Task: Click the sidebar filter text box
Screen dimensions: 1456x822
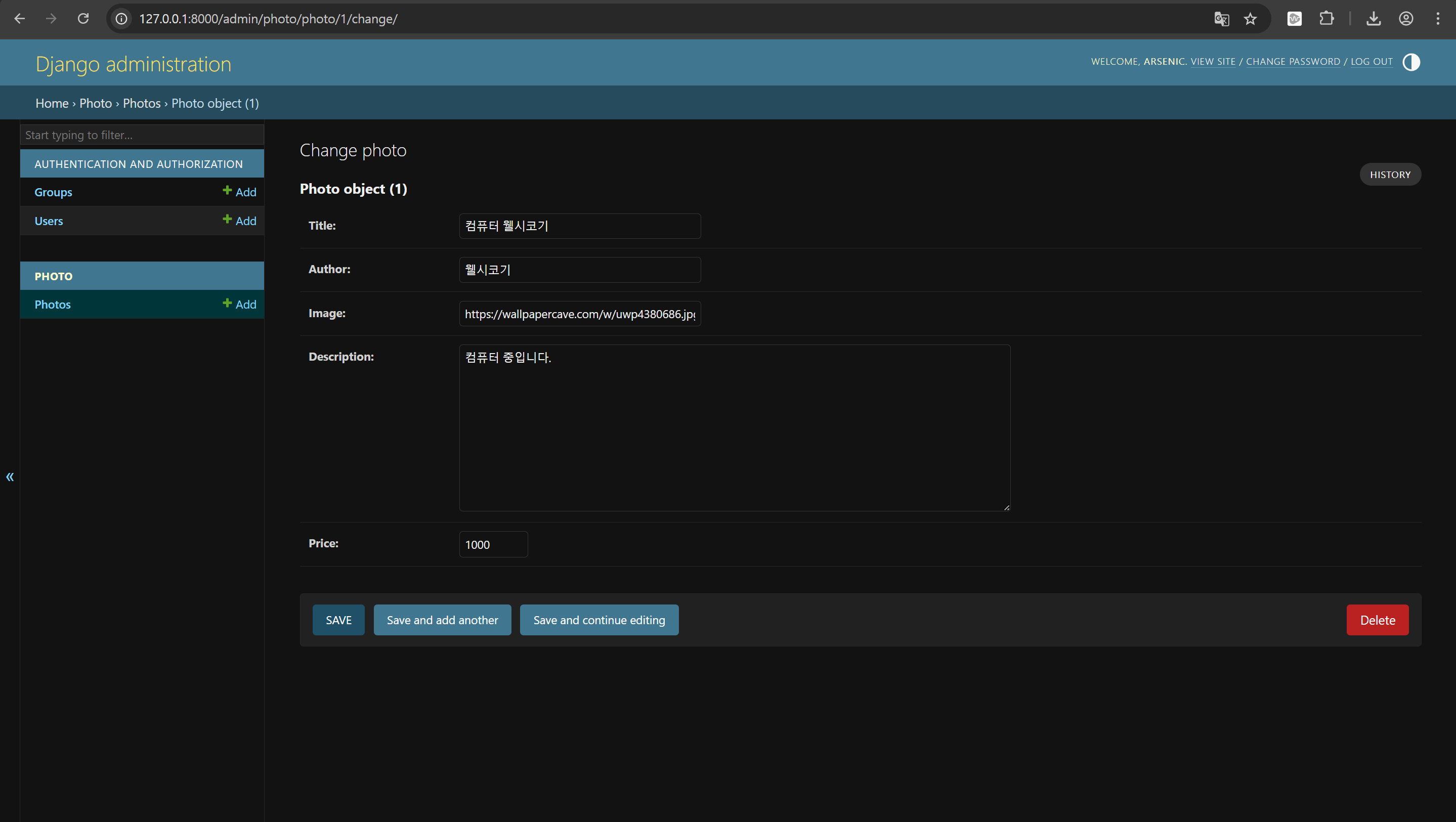Action: (141, 135)
